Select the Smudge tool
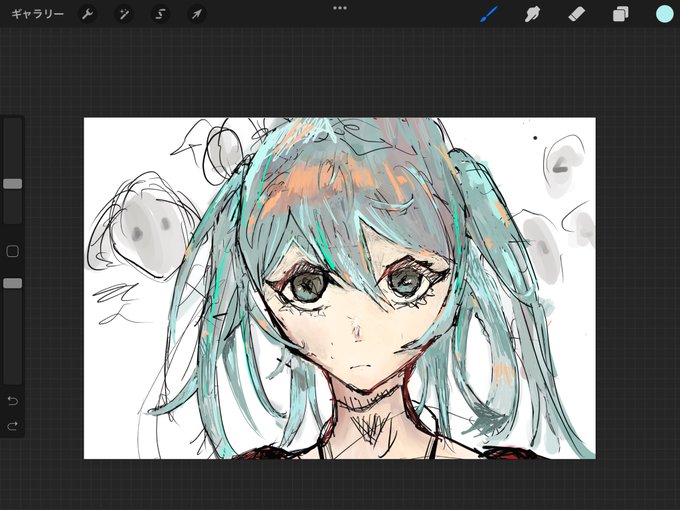The height and width of the screenshot is (510, 680). pos(533,14)
